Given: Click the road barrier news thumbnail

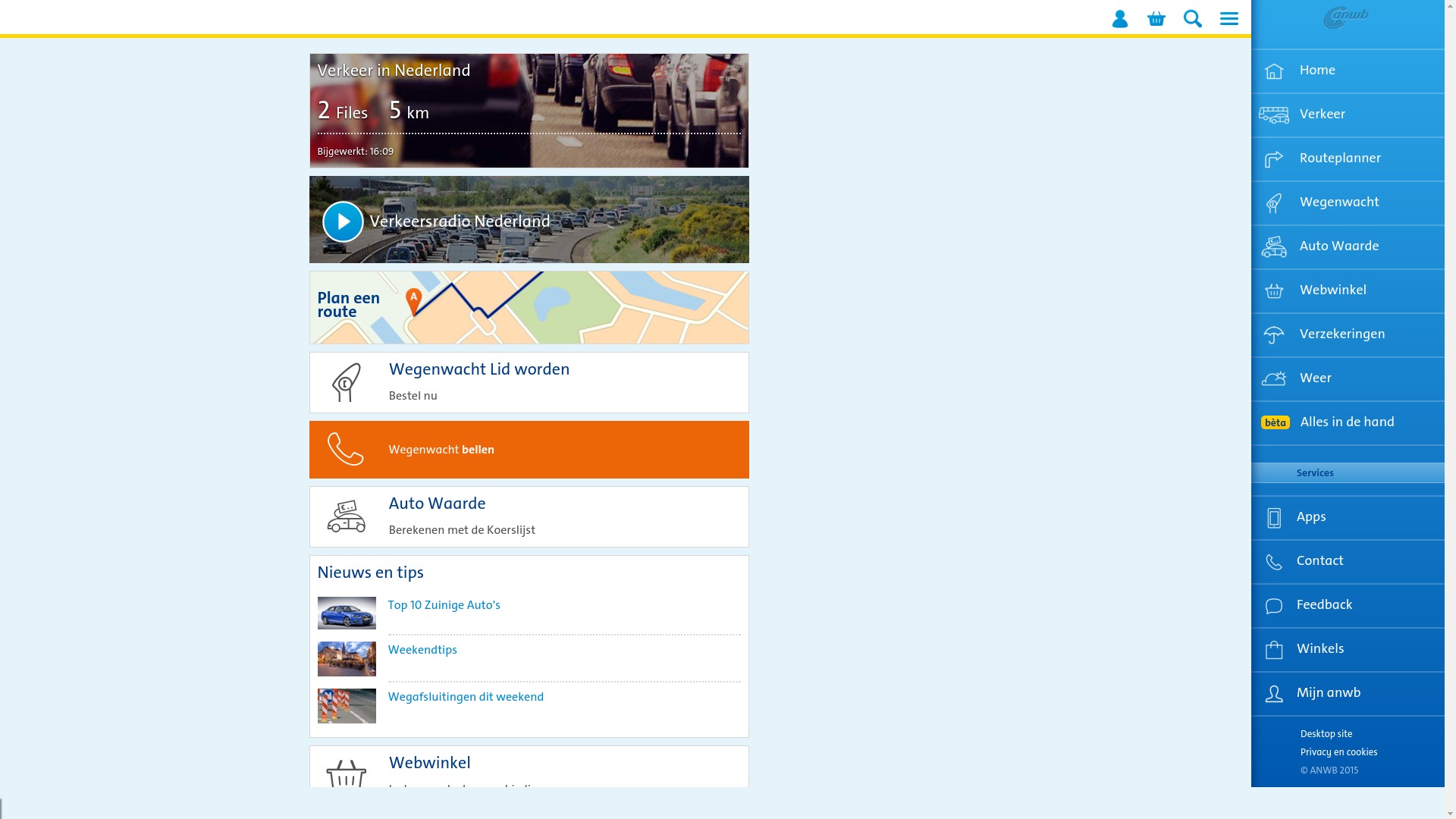Looking at the screenshot, I should pos(347,706).
